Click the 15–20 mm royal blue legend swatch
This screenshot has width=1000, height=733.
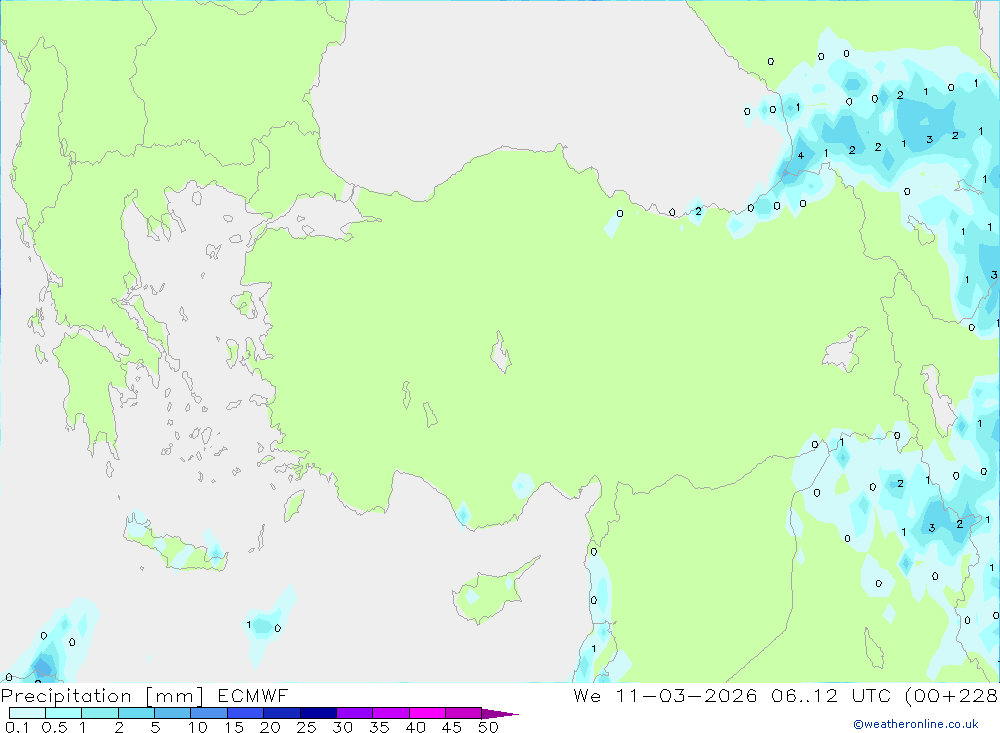(x=246, y=713)
